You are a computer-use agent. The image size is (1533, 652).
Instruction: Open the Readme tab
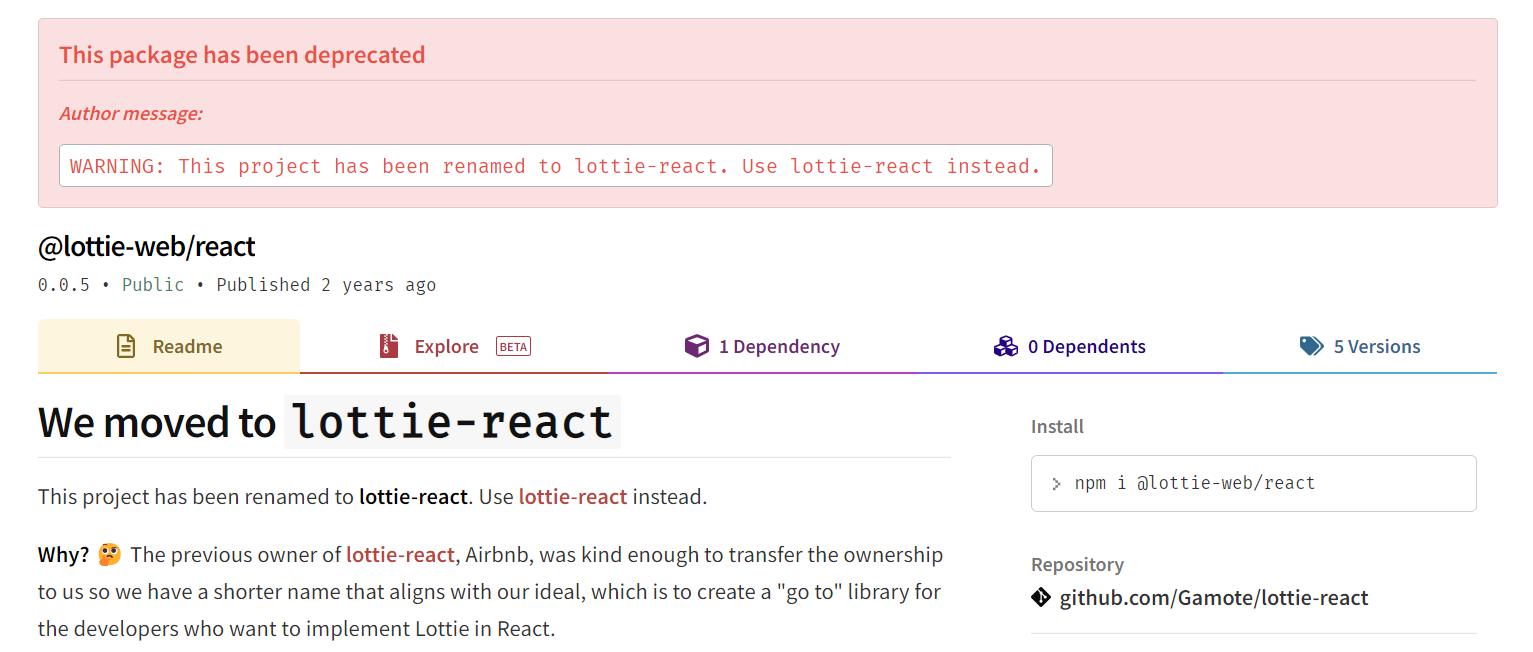[x=168, y=346]
